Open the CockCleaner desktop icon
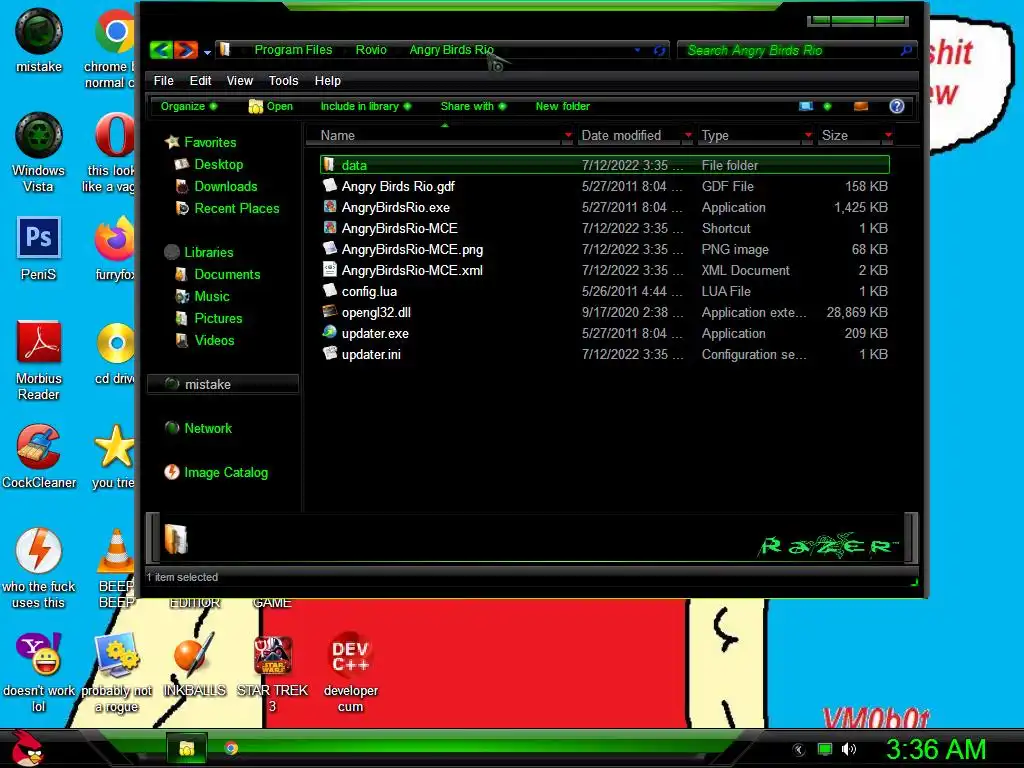This screenshot has height=768, width=1024. coord(39,457)
